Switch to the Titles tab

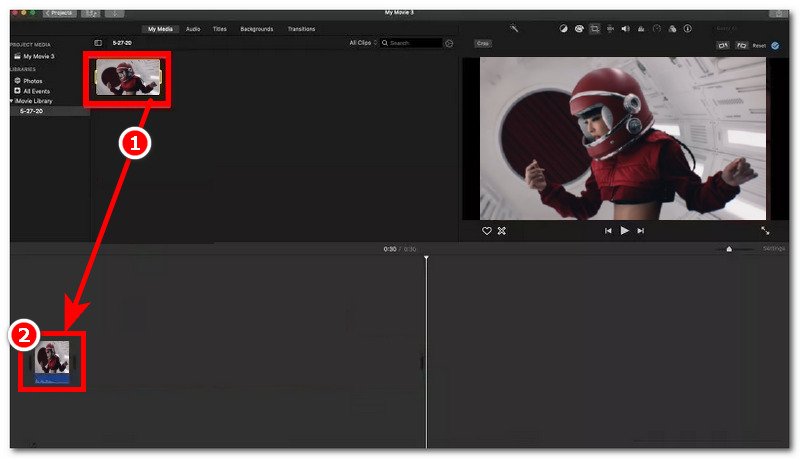219,29
